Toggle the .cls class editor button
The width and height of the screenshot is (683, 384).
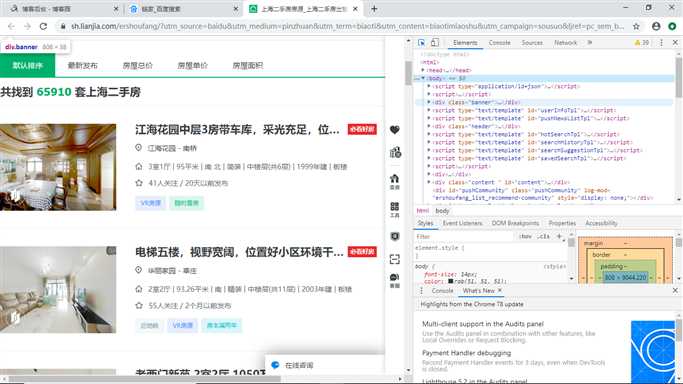pyautogui.click(x=543, y=236)
